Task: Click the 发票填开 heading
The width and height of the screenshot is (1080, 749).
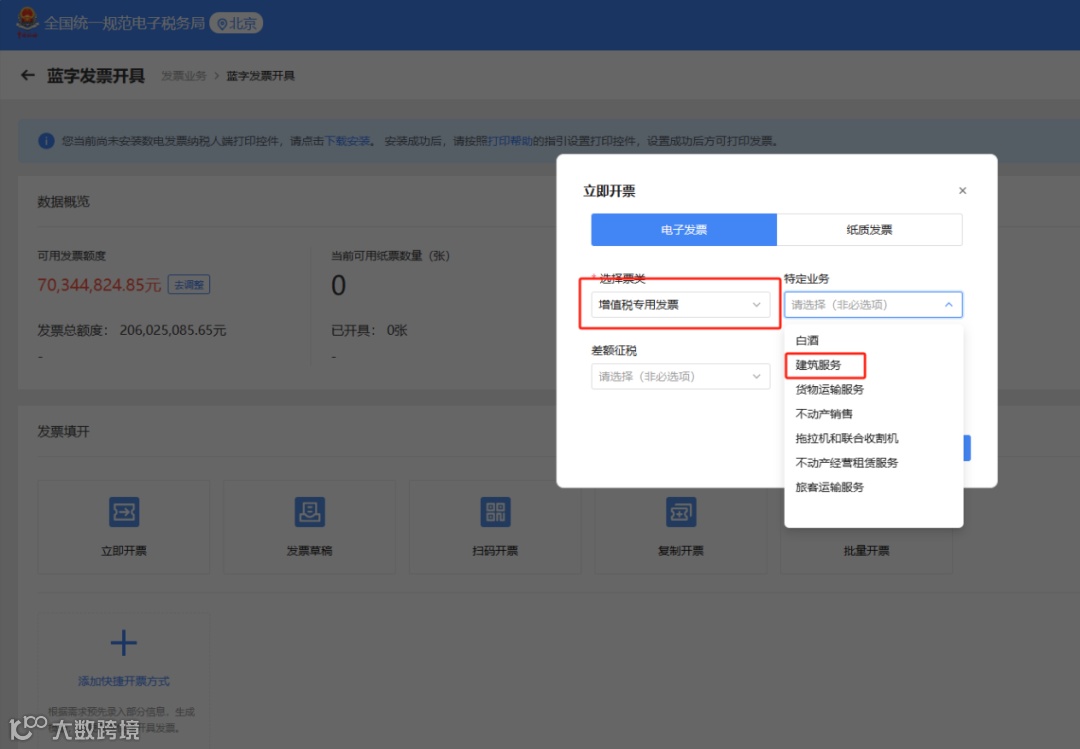Action: point(63,431)
